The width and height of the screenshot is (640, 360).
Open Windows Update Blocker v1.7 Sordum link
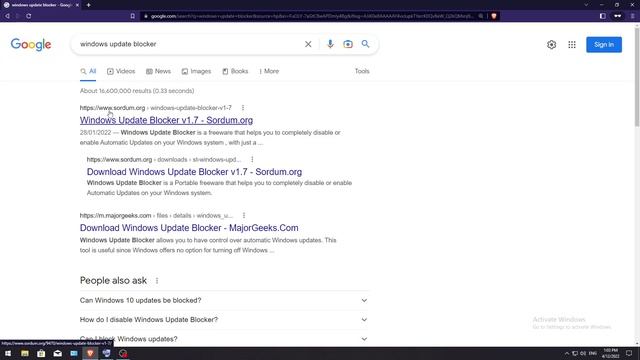166,120
